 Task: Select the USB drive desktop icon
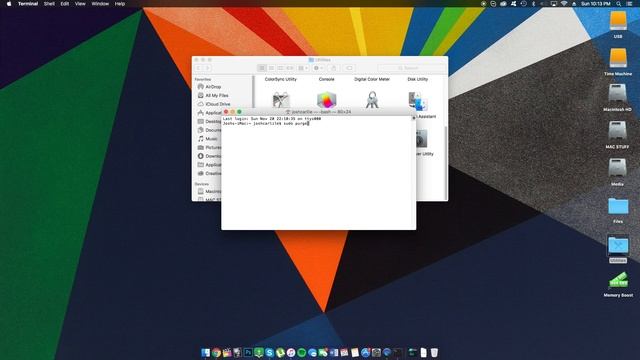[618, 20]
